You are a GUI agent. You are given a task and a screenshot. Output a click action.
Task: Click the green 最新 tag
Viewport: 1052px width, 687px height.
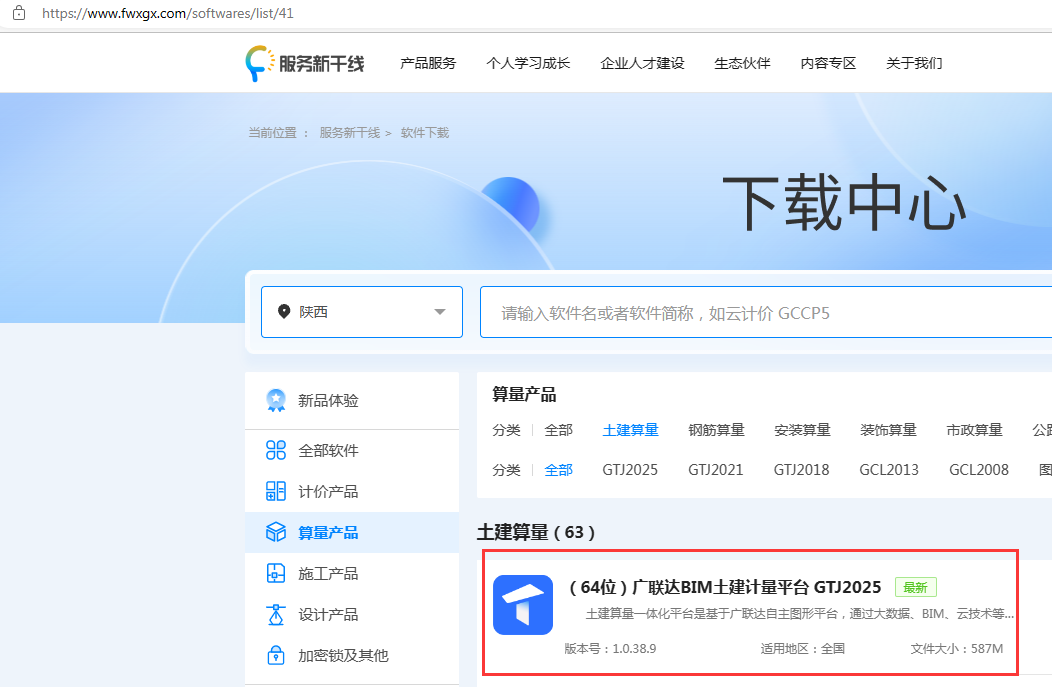(x=915, y=588)
